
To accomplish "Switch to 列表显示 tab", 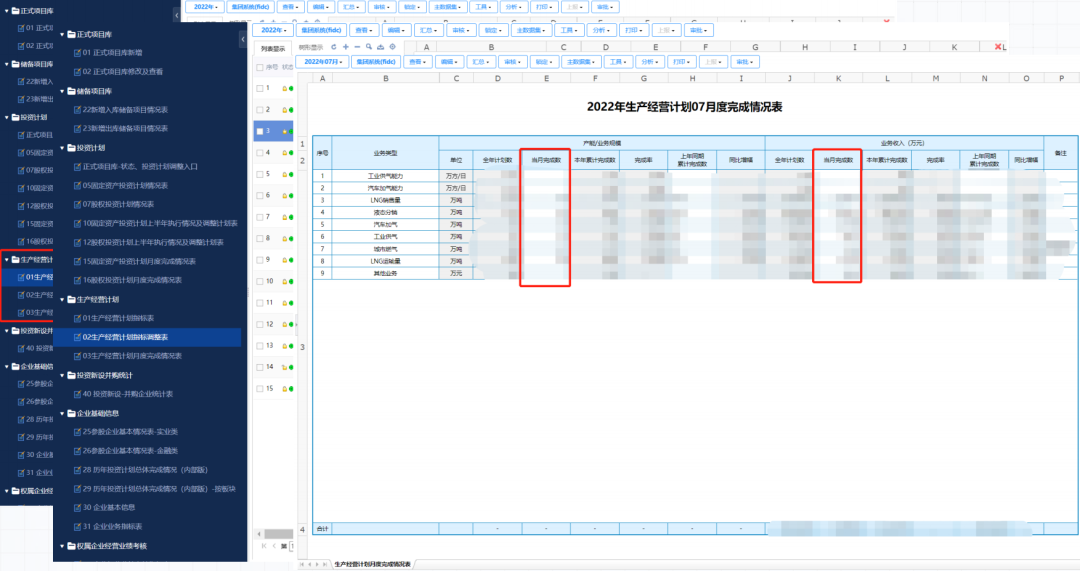I will (273, 49).
